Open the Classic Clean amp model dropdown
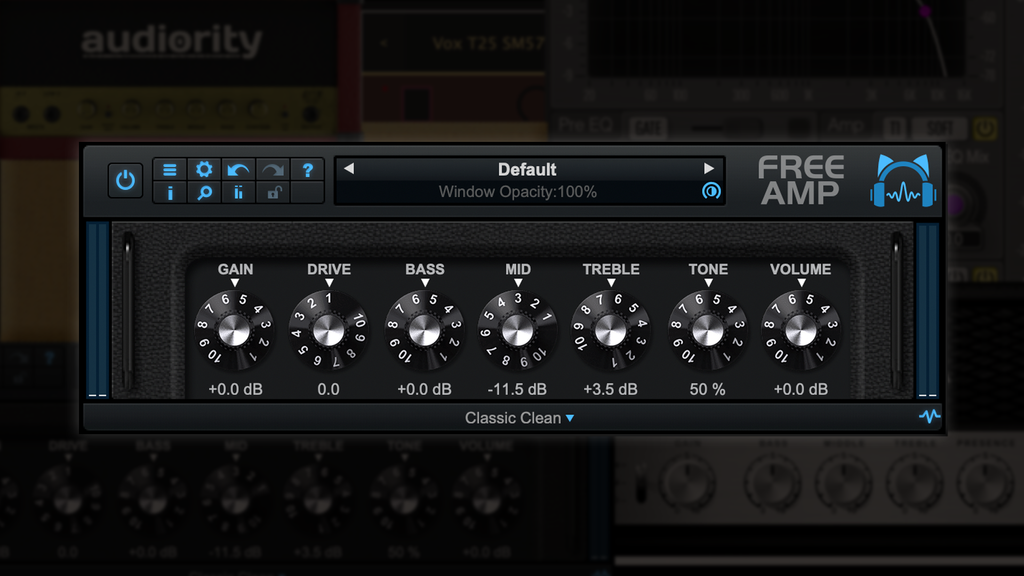This screenshot has width=1024, height=576. coord(519,418)
